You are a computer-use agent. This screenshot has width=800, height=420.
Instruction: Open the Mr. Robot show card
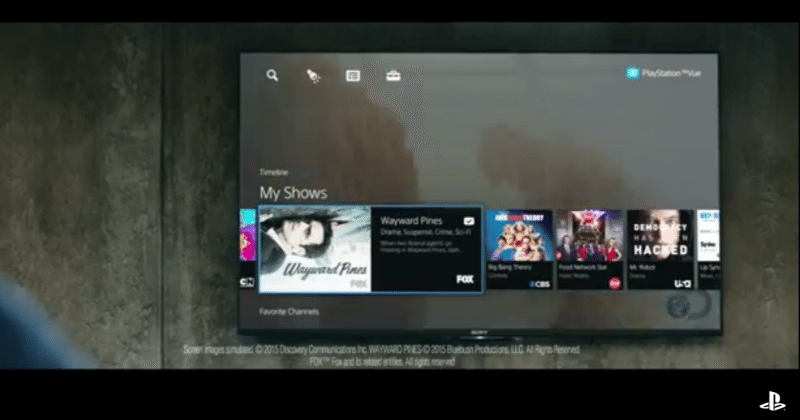[x=660, y=249]
